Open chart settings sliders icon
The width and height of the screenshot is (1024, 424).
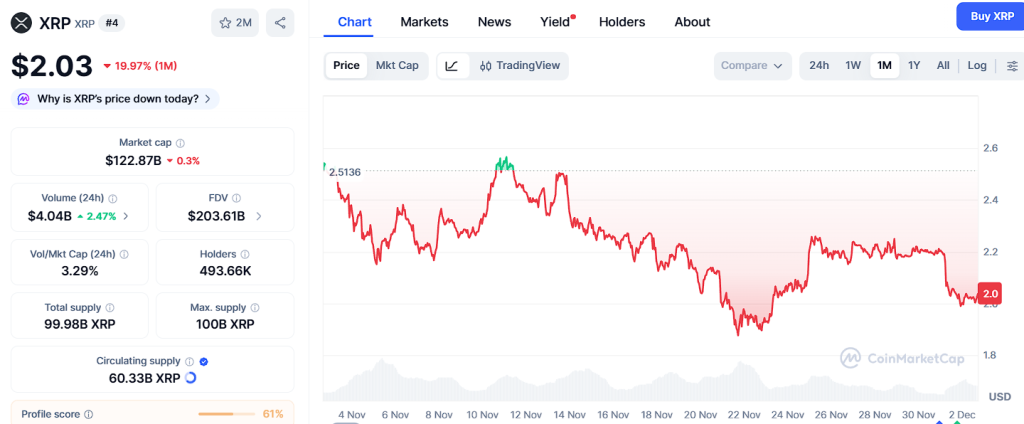[x=1012, y=66]
